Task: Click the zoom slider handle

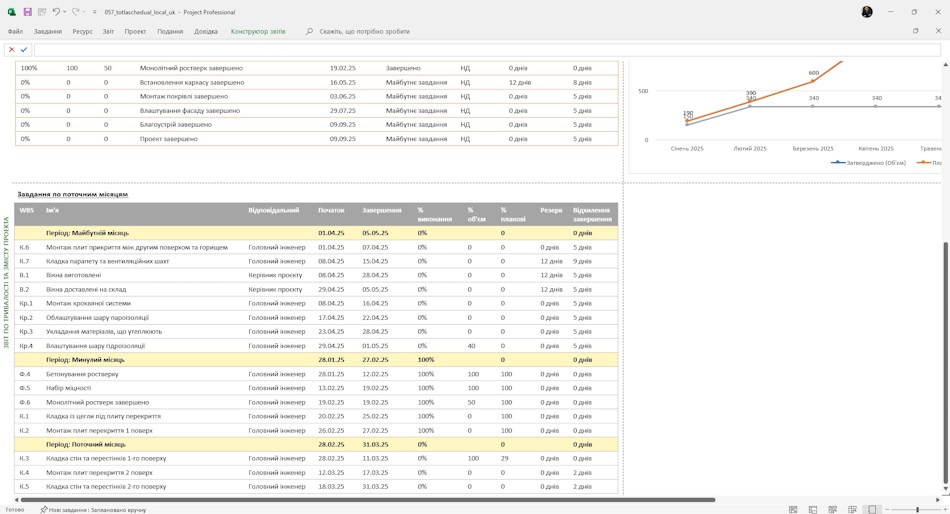Action: click(x=917, y=510)
